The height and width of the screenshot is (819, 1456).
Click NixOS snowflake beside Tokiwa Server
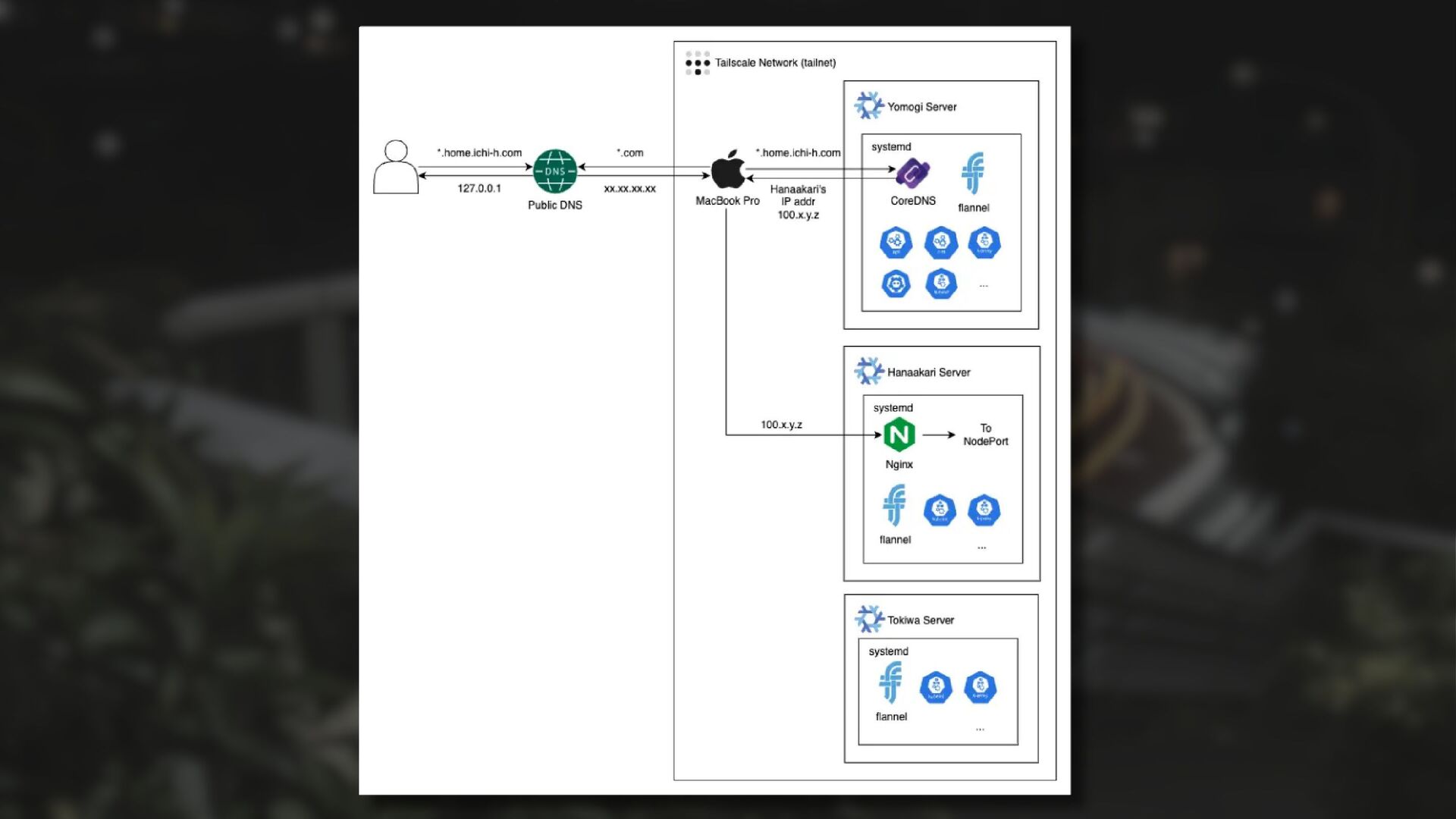coord(869,620)
